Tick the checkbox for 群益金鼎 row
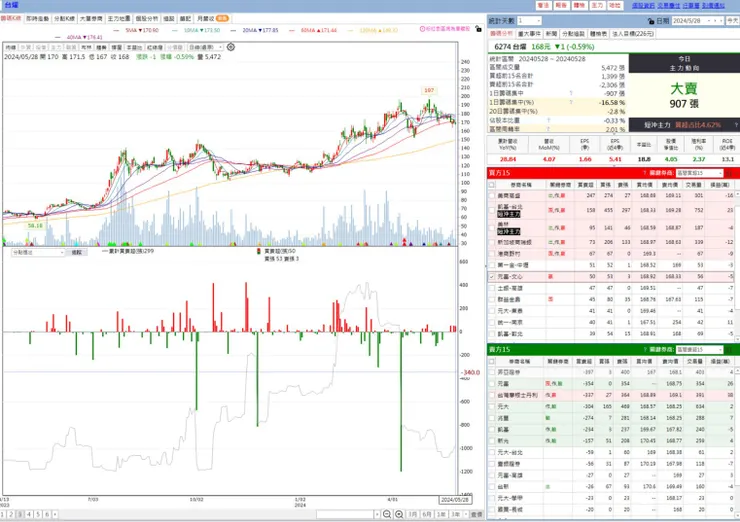The image size is (740, 522). pyautogui.click(x=492, y=299)
